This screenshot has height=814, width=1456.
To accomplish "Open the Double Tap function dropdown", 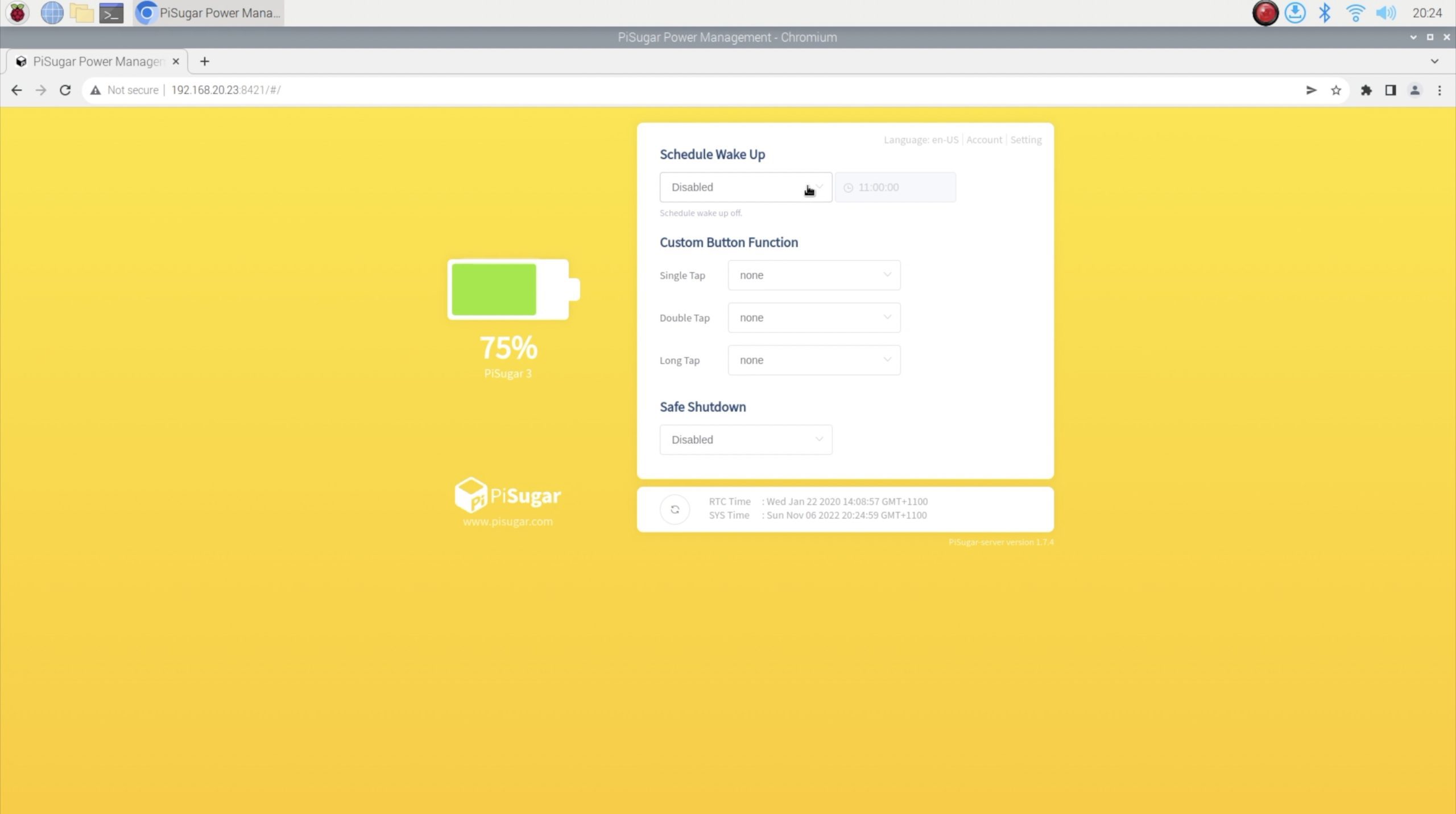I will [813, 317].
